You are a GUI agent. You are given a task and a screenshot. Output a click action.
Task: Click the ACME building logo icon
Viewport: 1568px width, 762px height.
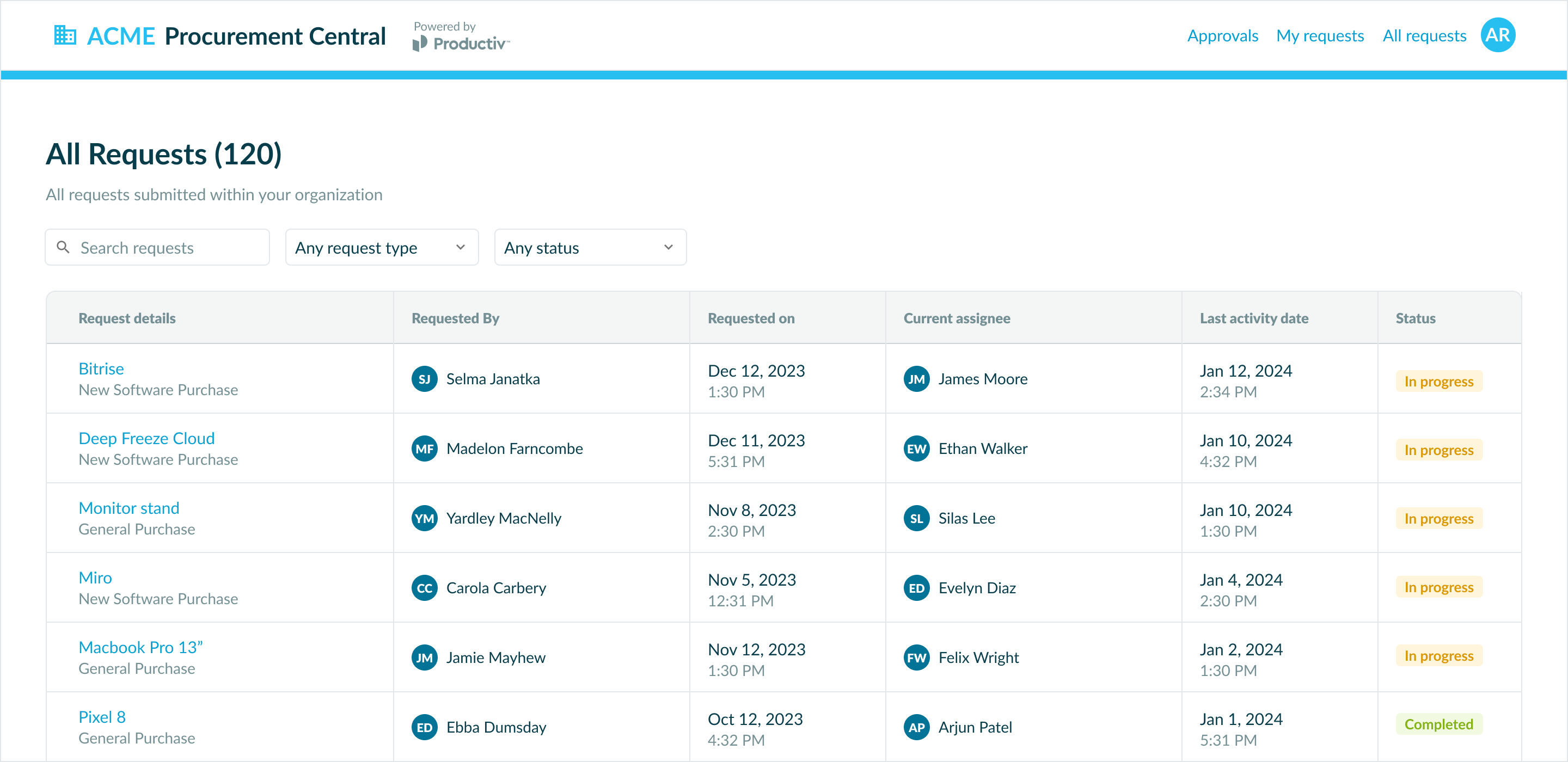click(65, 35)
